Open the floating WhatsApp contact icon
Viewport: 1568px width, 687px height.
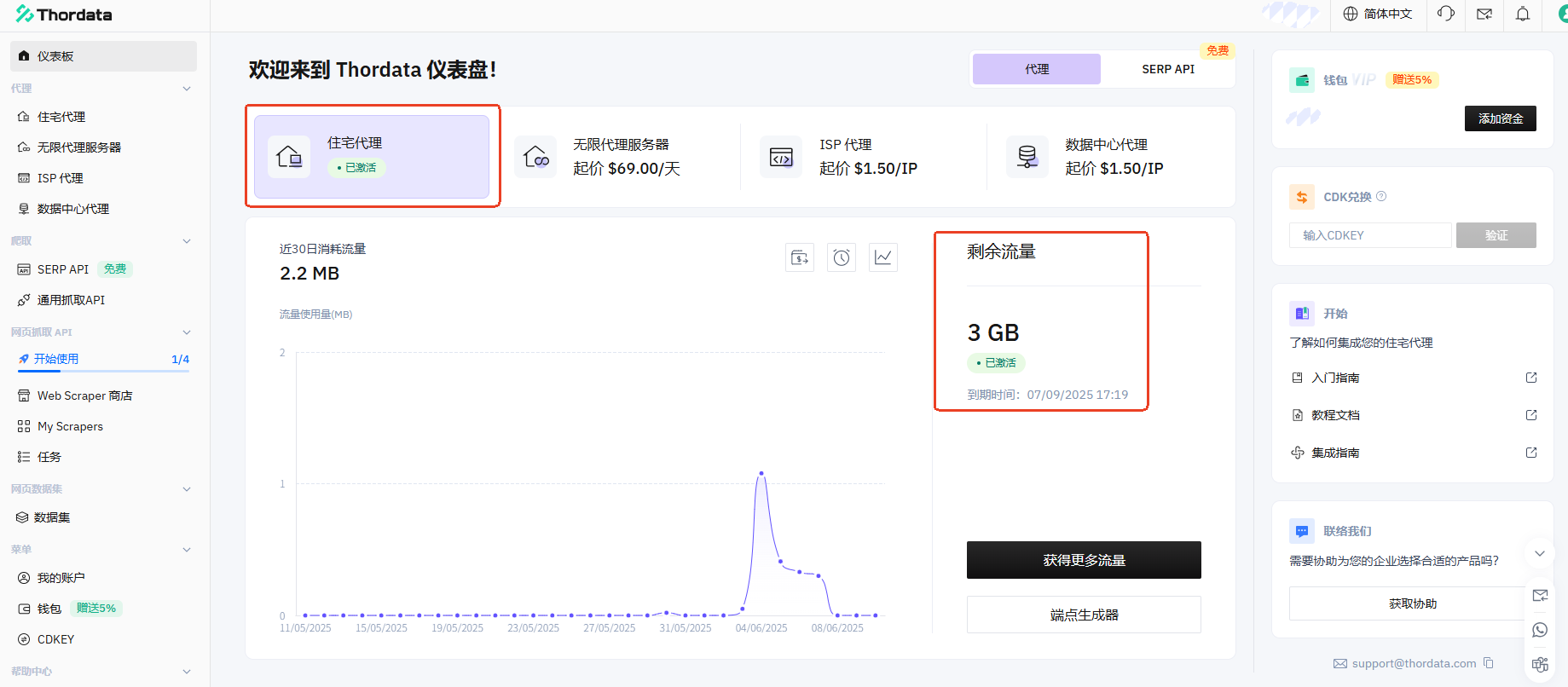coord(1540,630)
